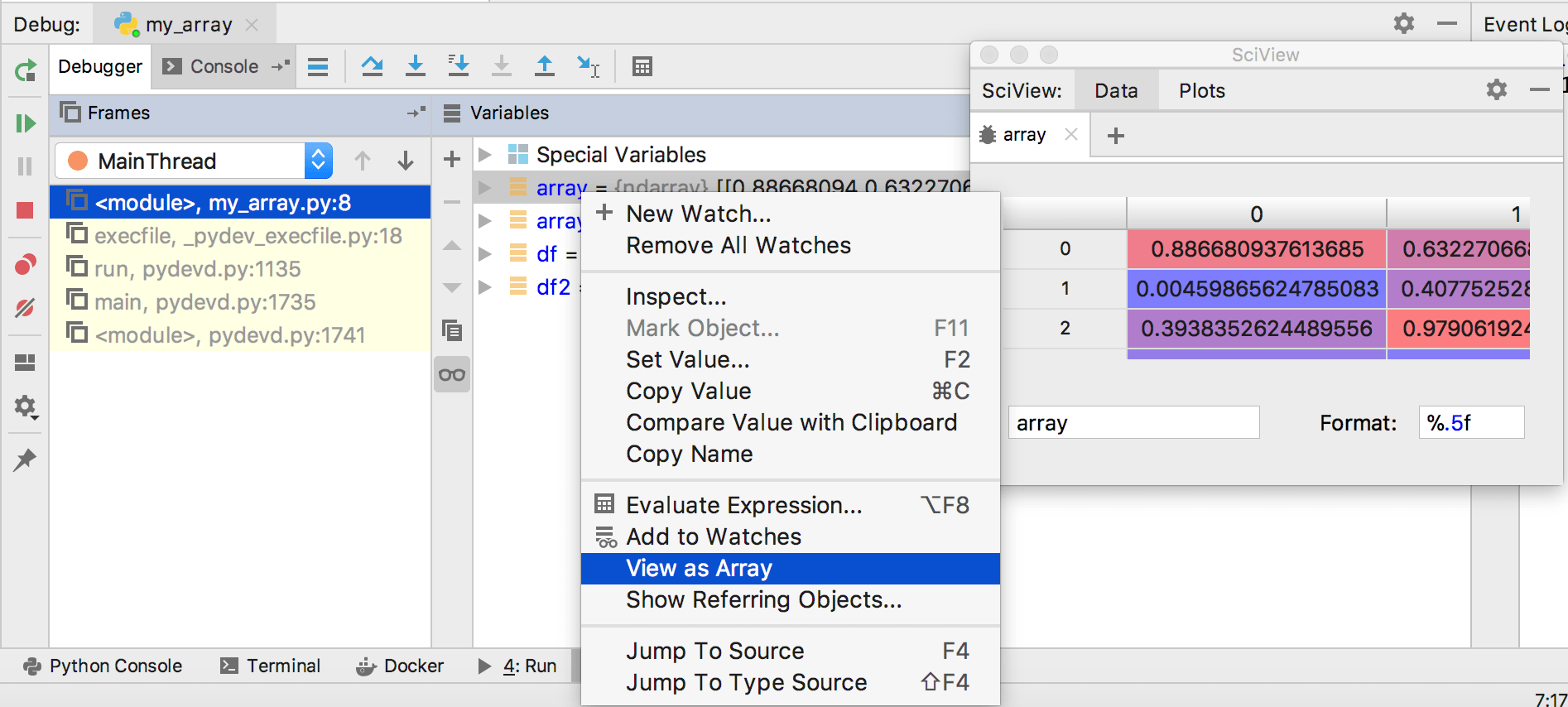Select the execfile, _pydev_execfile.py:18 frame
Viewport: 1568px width, 707px height.
[240, 236]
